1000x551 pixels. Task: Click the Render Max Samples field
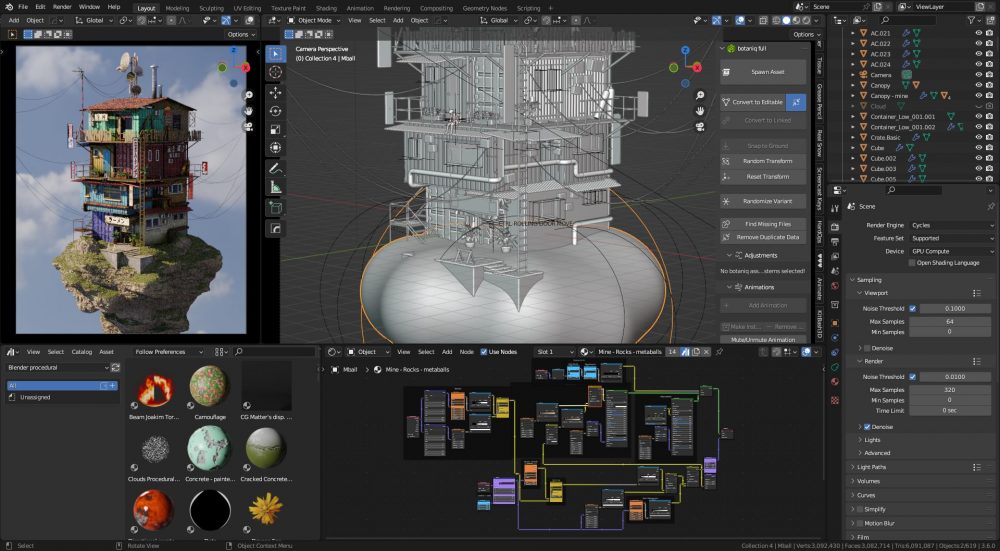pos(952,390)
